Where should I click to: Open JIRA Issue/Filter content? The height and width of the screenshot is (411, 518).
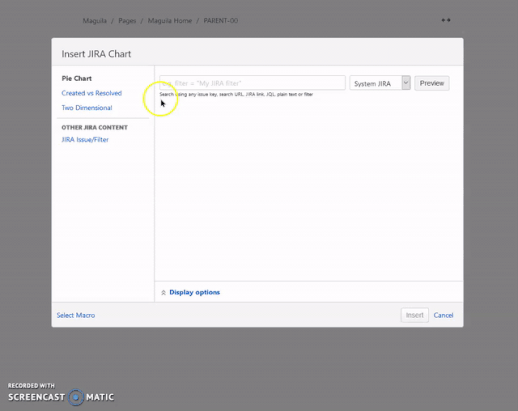(x=85, y=140)
